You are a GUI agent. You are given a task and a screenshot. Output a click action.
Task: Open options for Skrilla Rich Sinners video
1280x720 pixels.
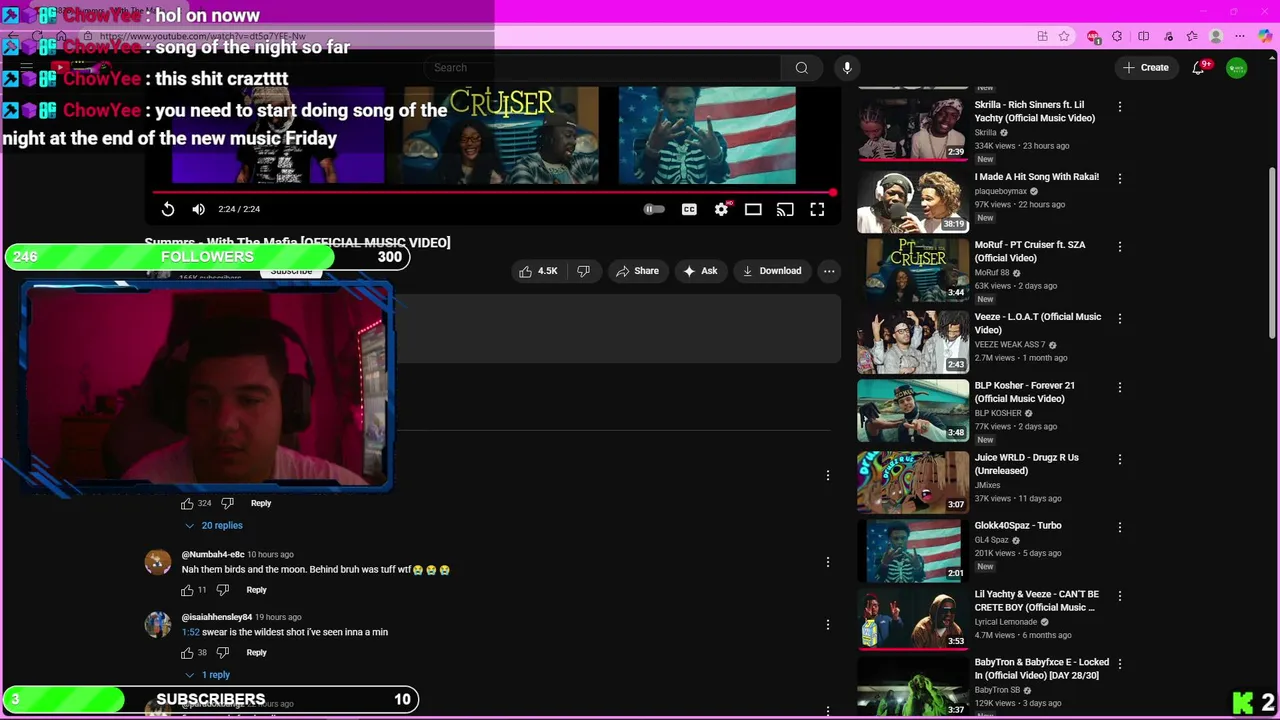(1120, 106)
